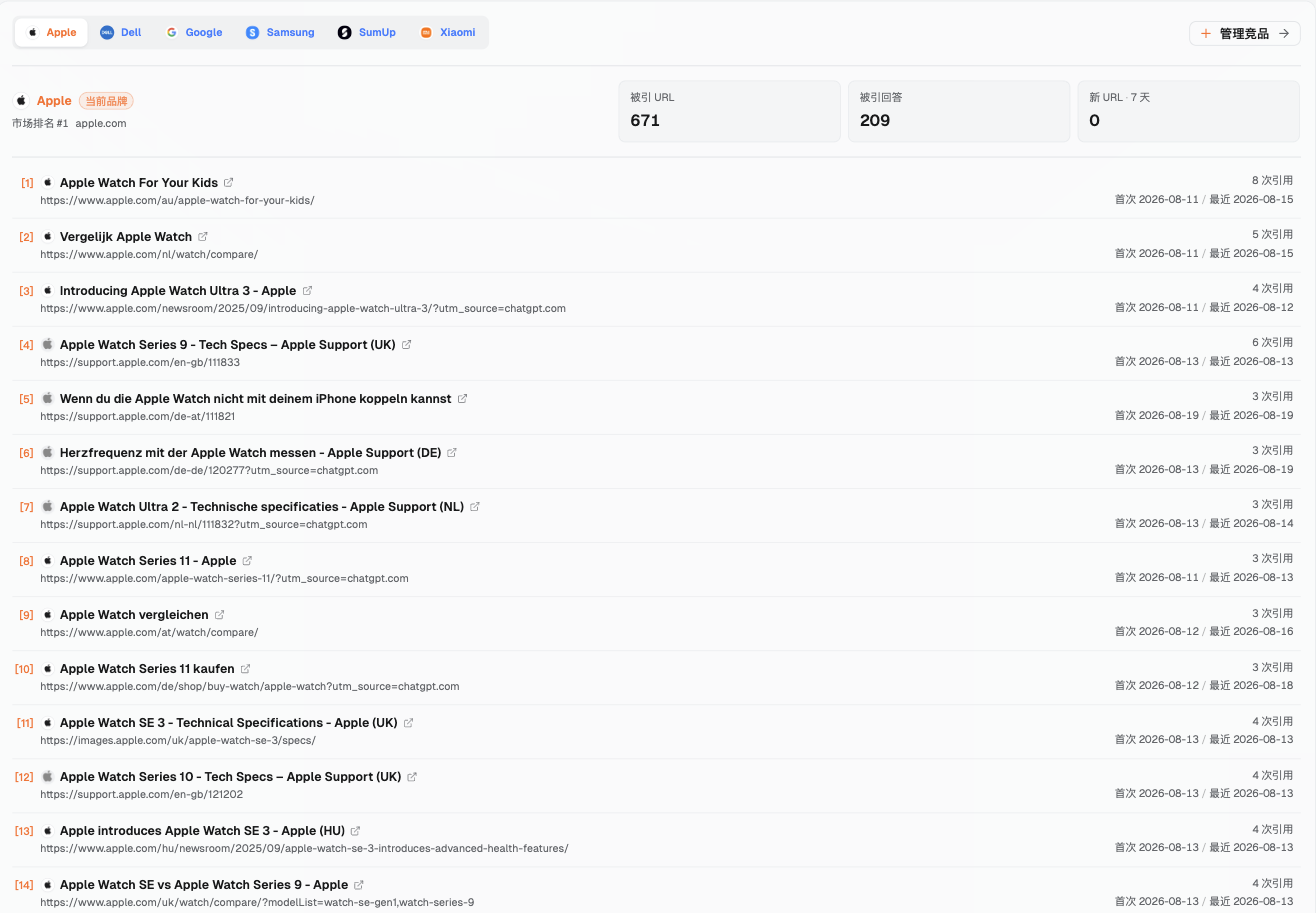The image size is (1316, 913).
Task: Switch to the Samsung brand tab
Action: pyautogui.click(x=280, y=32)
